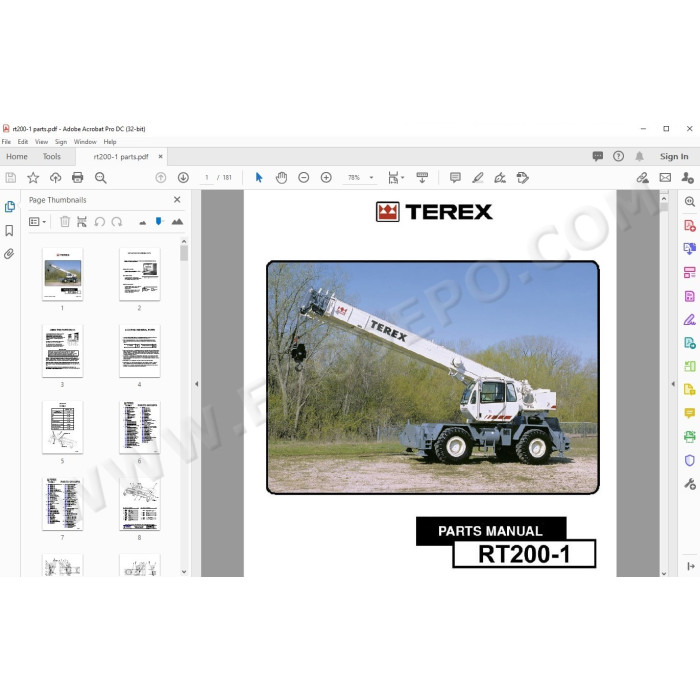Click the Save file icon

point(11,178)
